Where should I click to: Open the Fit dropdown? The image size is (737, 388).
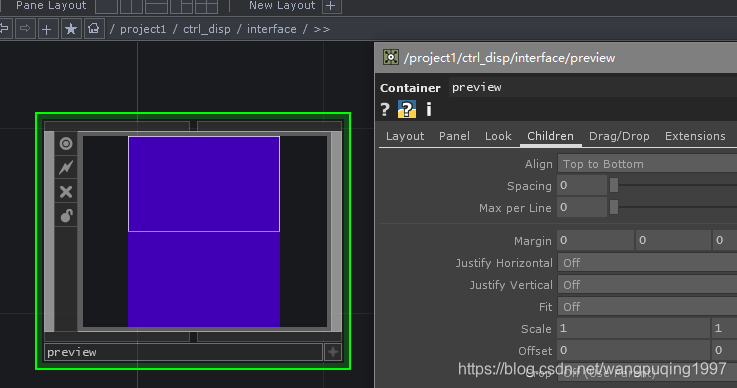point(647,307)
